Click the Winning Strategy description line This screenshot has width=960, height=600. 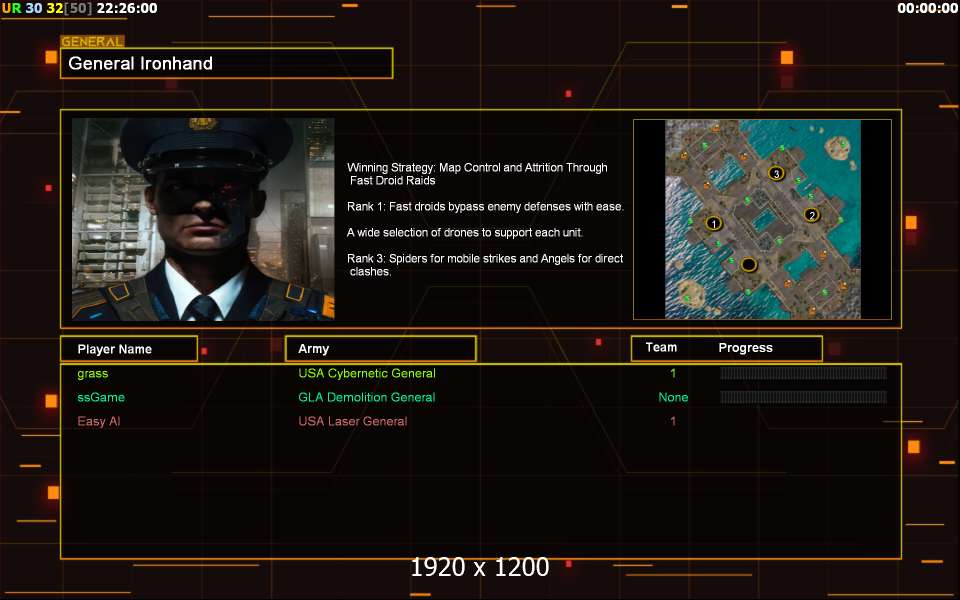coord(477,174)
